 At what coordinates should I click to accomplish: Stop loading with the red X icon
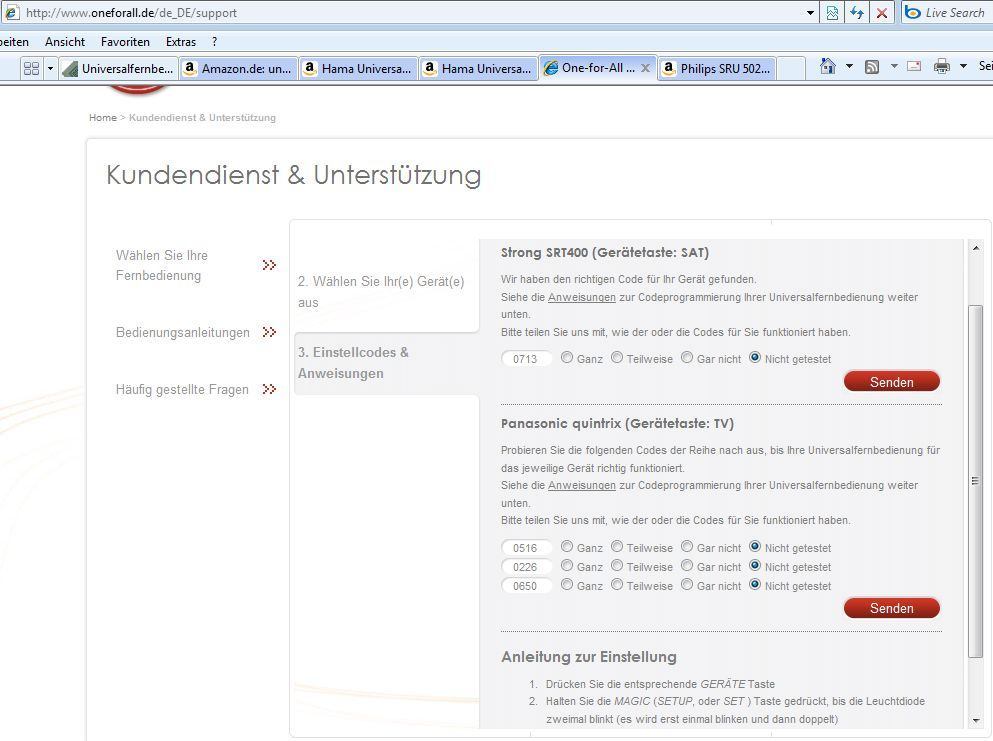pos(881,13)
